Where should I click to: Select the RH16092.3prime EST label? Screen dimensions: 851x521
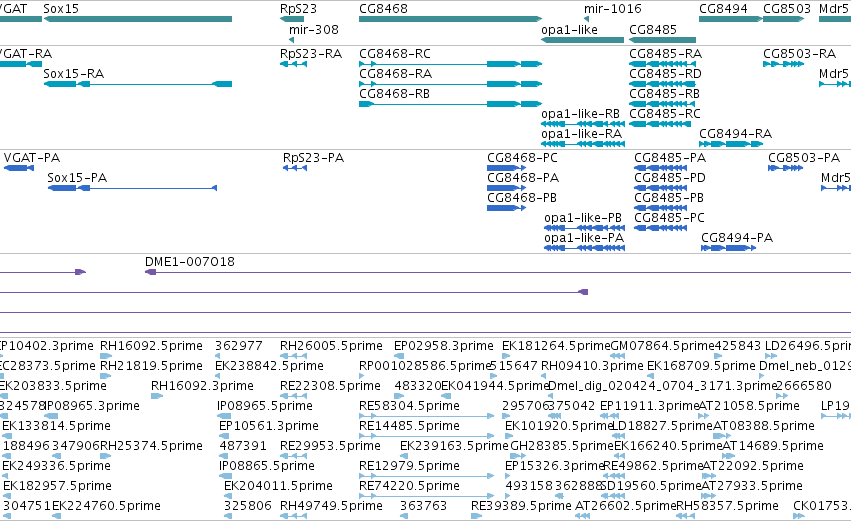click(202, 386)
